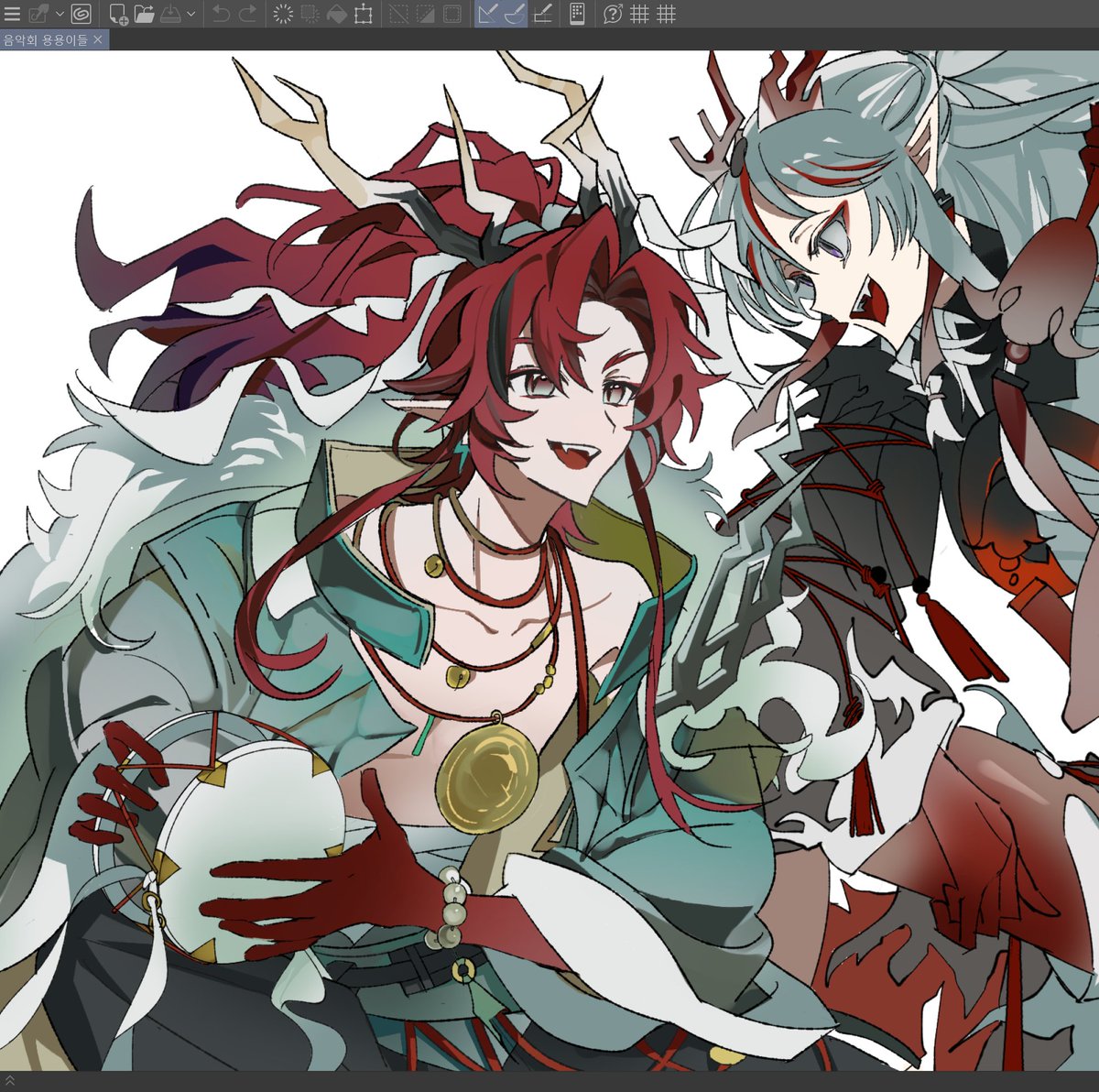Viewport: 1099px width, 1092px height.
Task: Open the hamburger main menu
Action: [12, 14]
